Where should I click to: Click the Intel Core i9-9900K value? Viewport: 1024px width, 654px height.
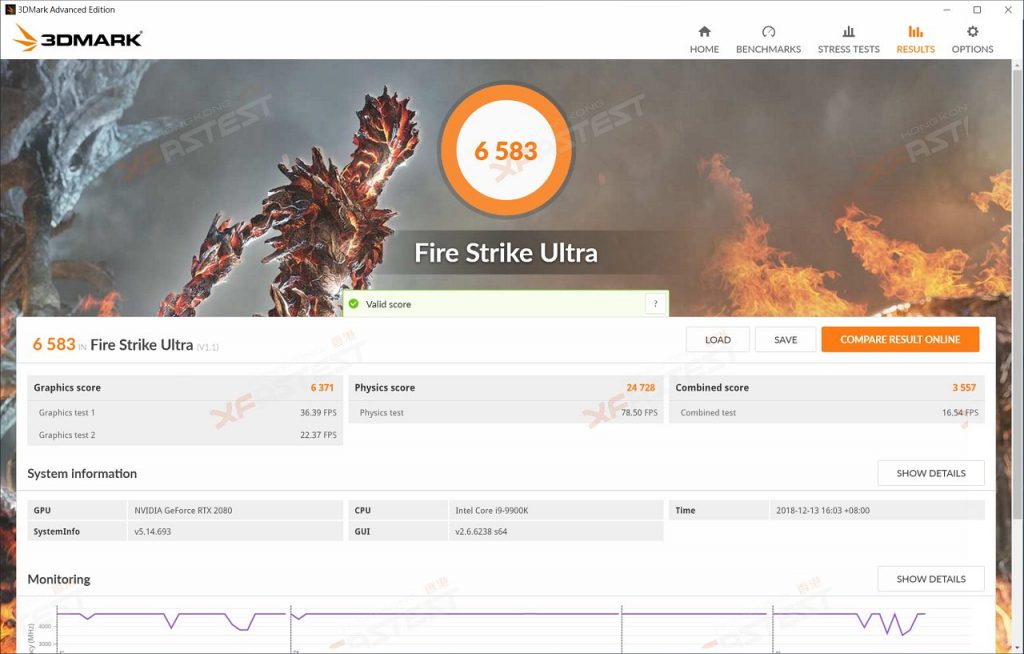click(x=492, y=510)
